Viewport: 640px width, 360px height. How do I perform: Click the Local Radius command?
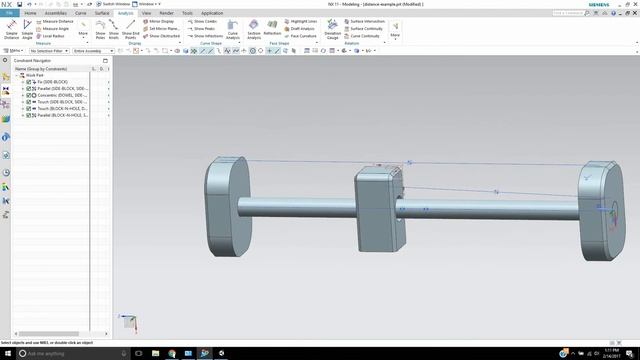(50, 36)
